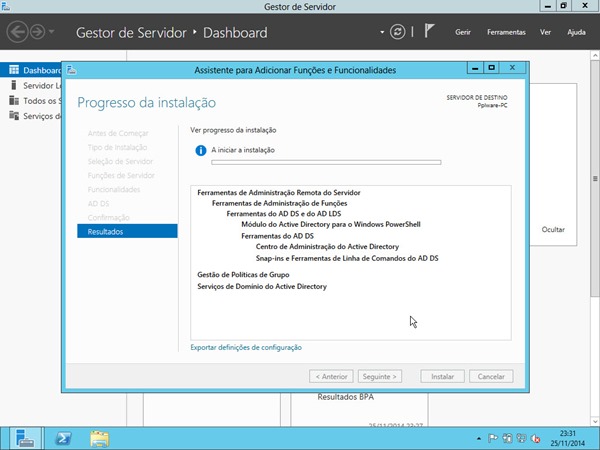Screen dimensions: 600x450
Task: Click the refresh icon in Server Manager header
Action: (x=398, y=32)
